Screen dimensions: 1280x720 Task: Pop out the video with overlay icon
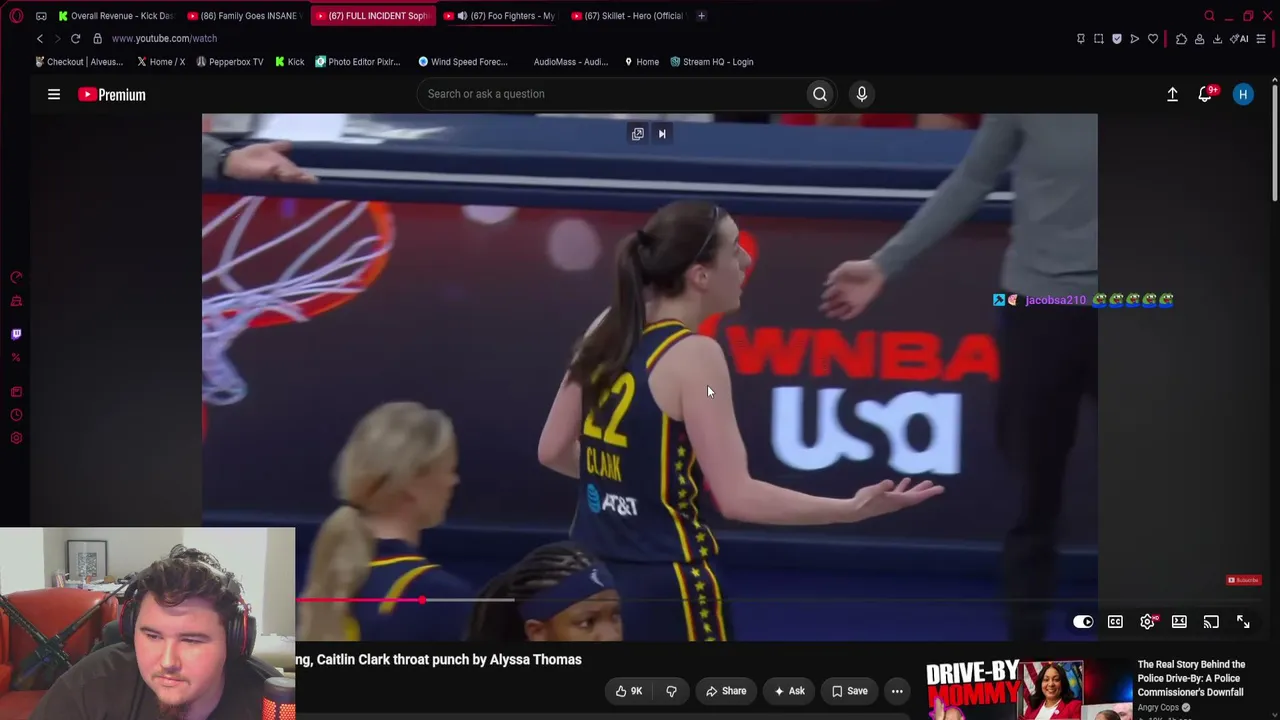[637, 134]
